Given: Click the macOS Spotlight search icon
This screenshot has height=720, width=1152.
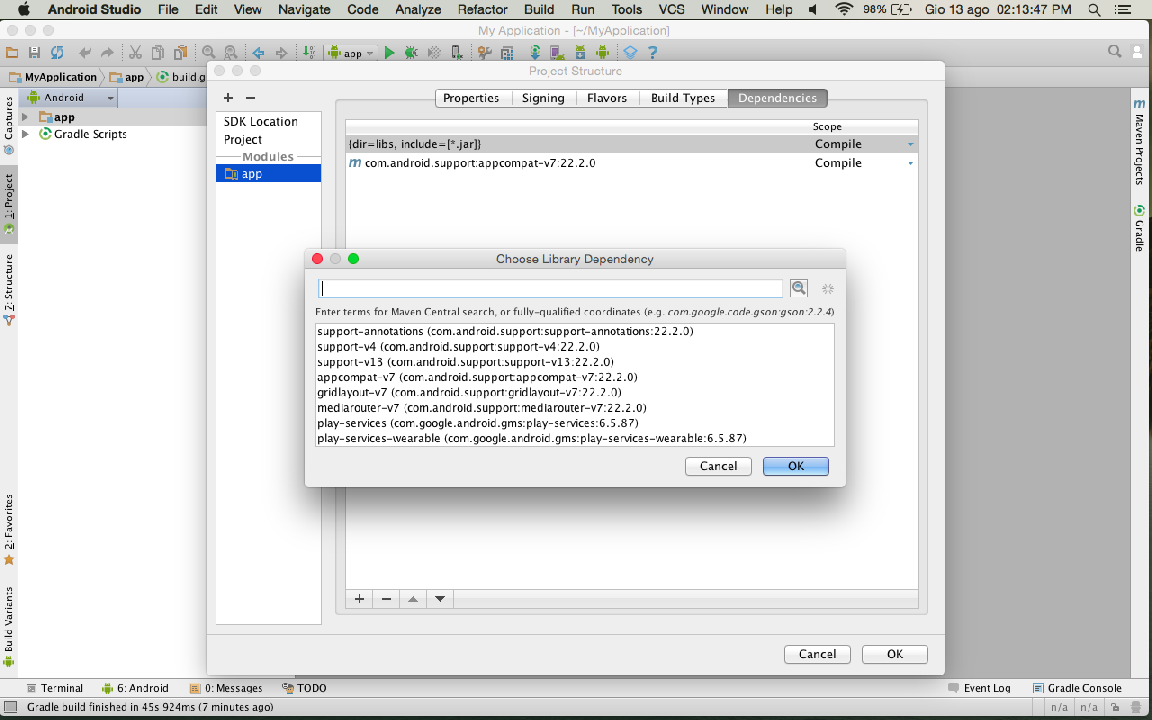Looking at the screenshot, I should [x=1094, y=10].
